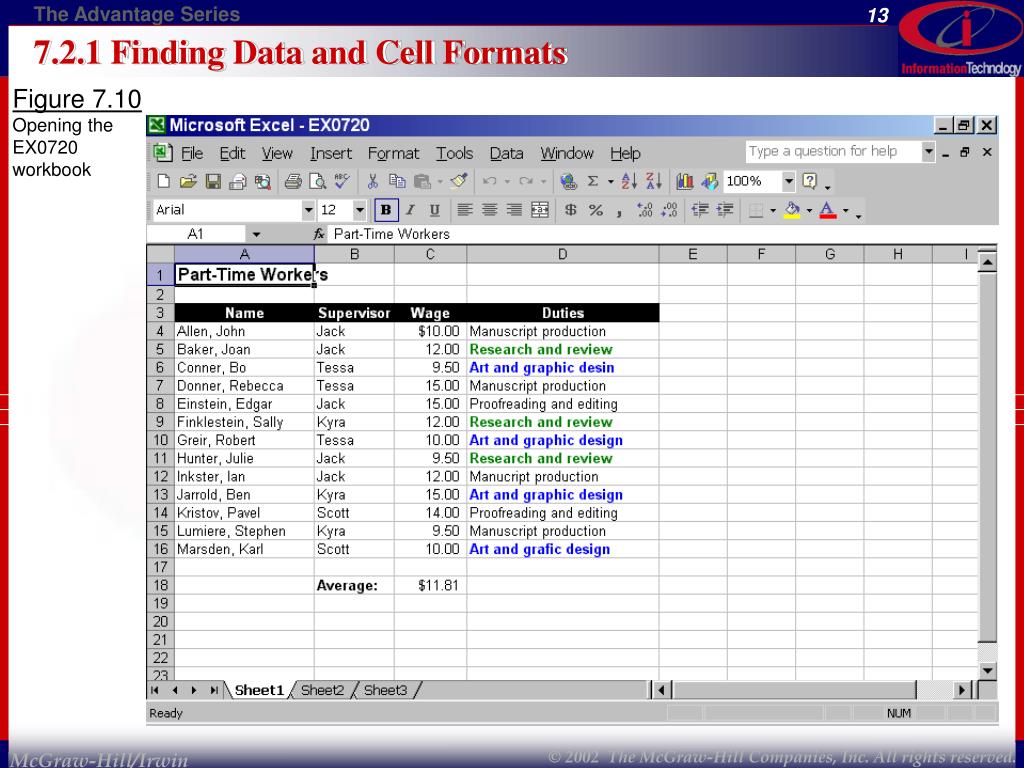Undo the last action

click(490, 182)
